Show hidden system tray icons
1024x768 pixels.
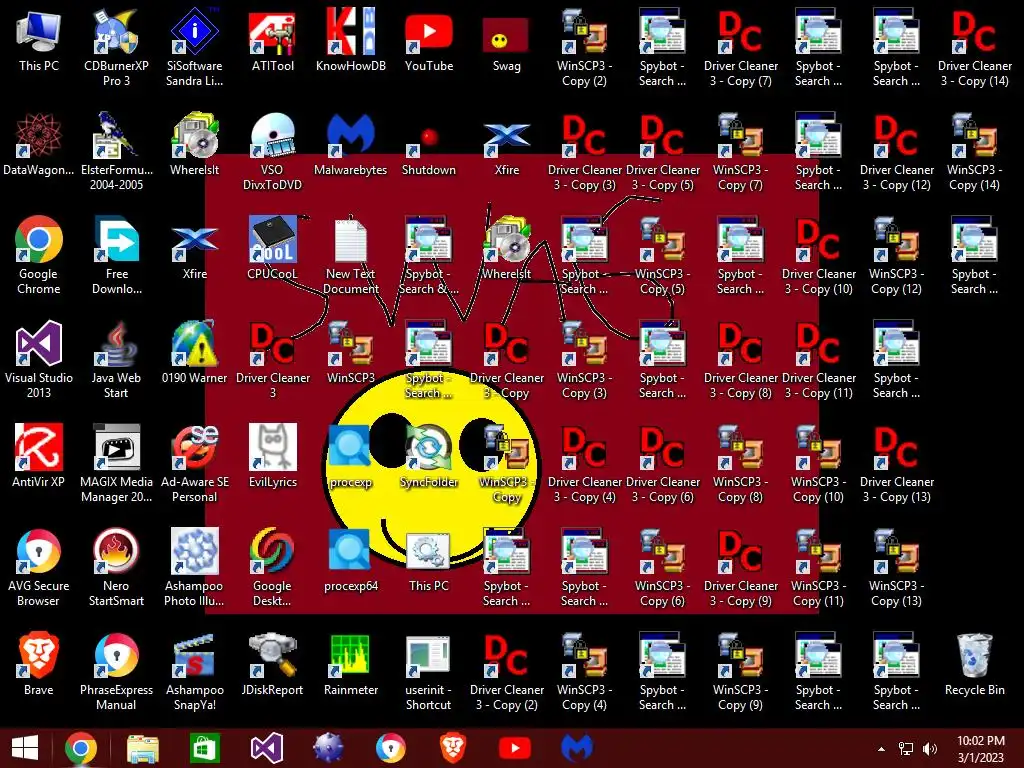coord(881,749)
